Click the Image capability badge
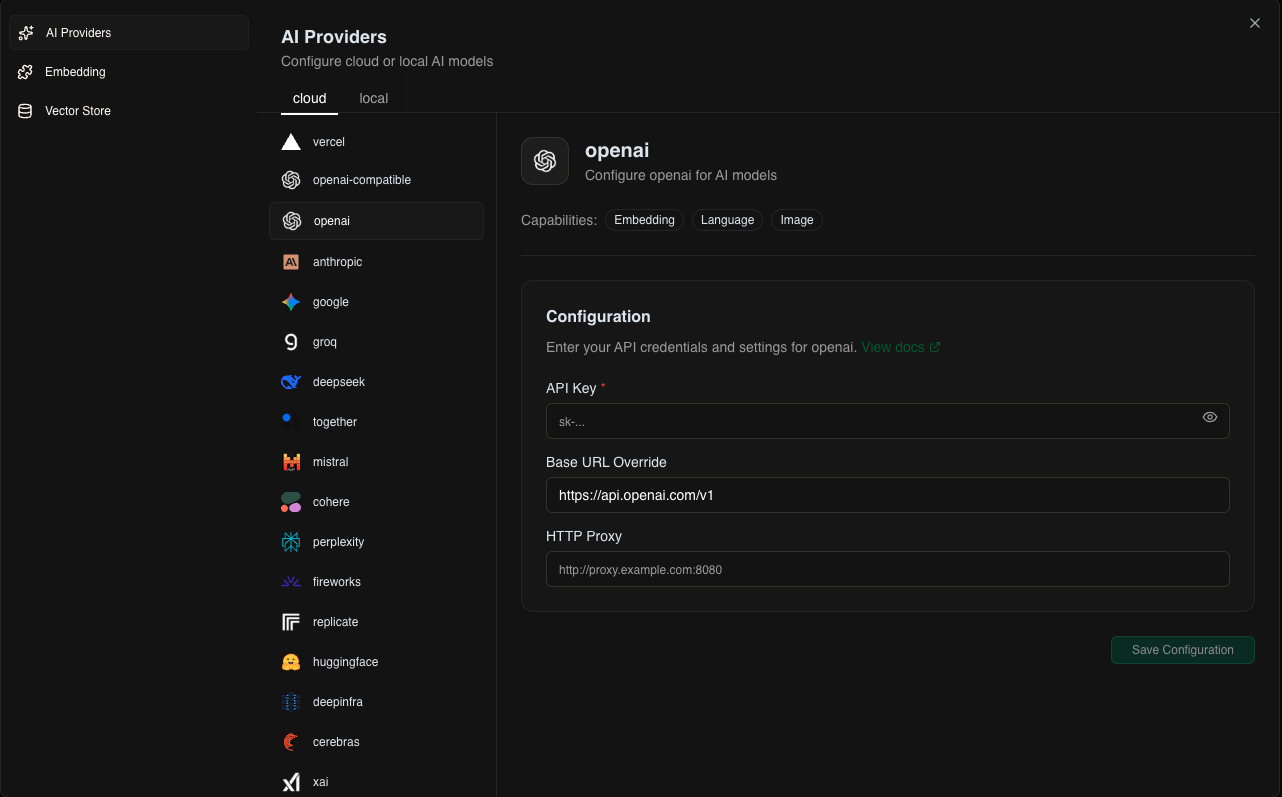Screen dimensions: 1282x797 pyautogui.click(x=797, y=220)
